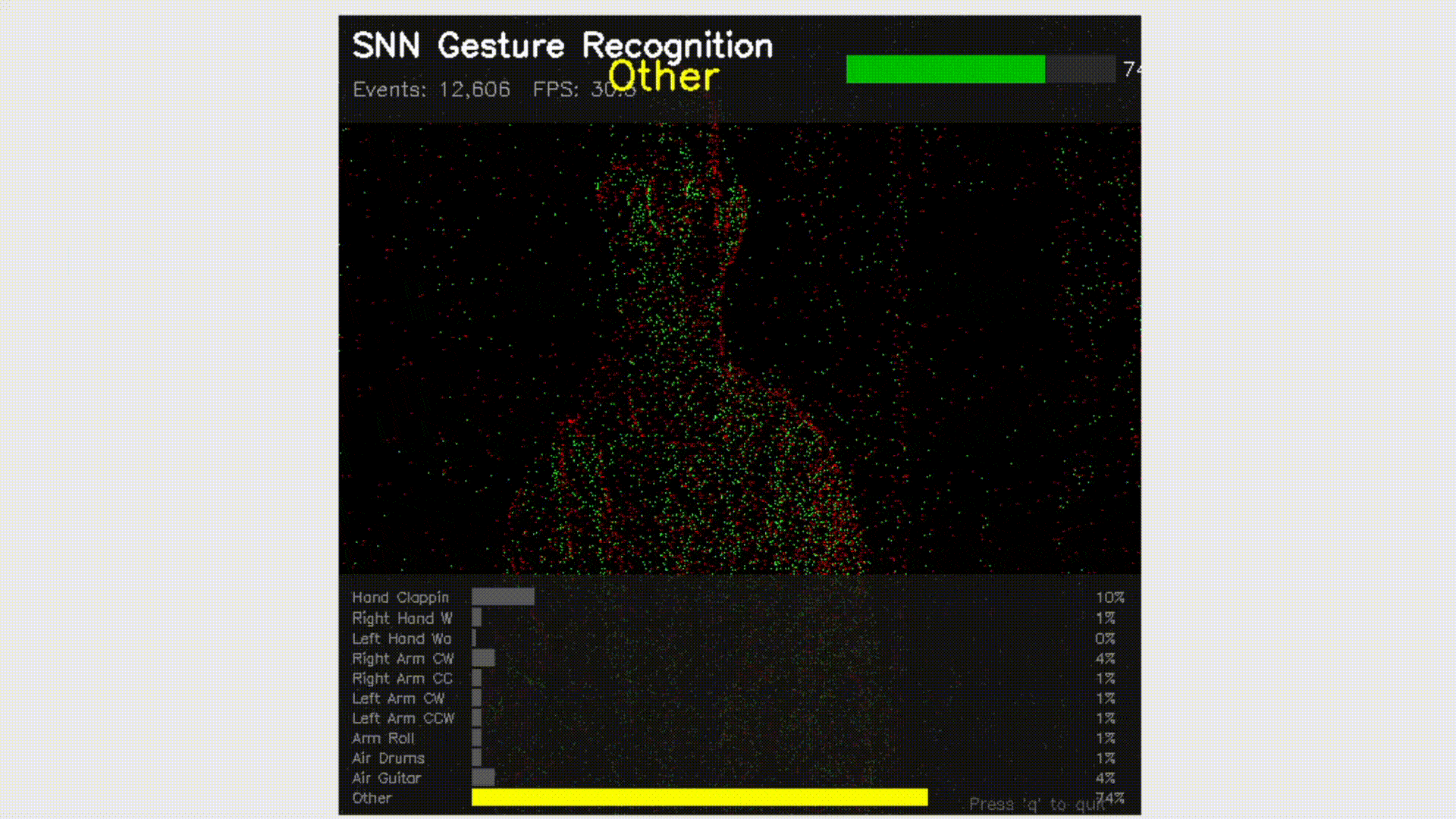Click the Left Arm CW label
This screenshot has height=819, width=1456.
click(397, 698)
